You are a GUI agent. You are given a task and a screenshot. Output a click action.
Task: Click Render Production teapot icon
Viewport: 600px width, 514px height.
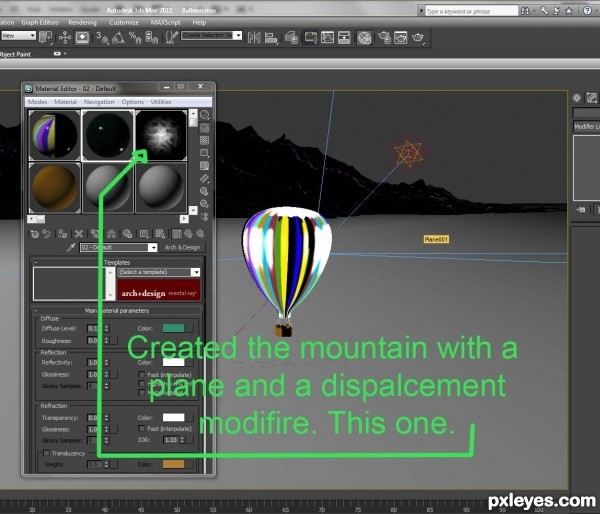[x=418, y=38]
